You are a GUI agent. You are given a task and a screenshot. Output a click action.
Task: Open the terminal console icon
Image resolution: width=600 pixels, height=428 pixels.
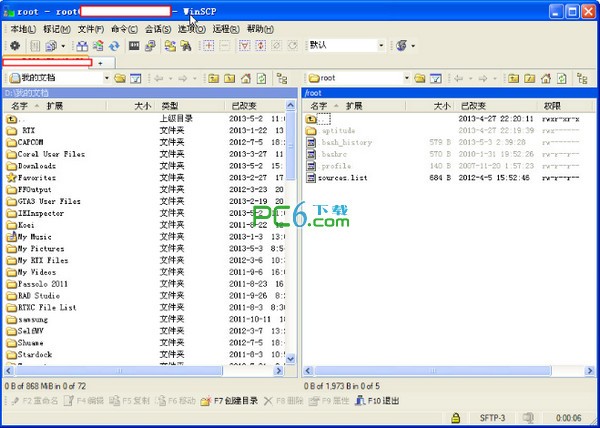(134, 46)
